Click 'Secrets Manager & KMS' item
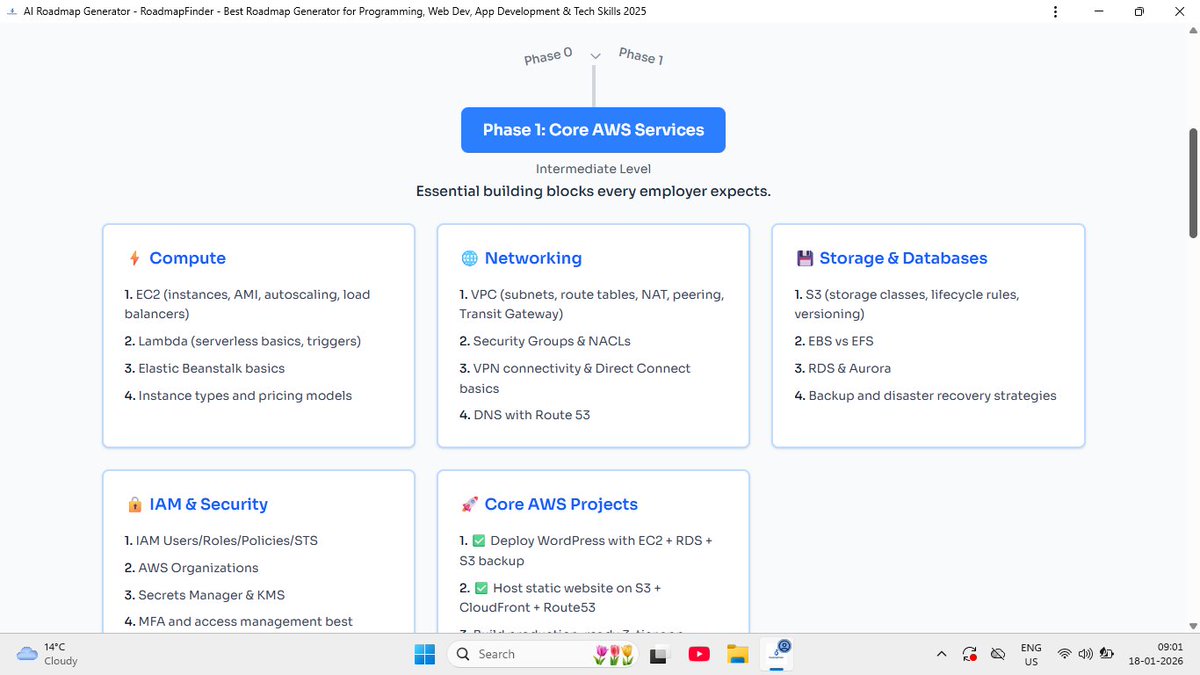The image size is (1200, 675). (x=205, y=595)
